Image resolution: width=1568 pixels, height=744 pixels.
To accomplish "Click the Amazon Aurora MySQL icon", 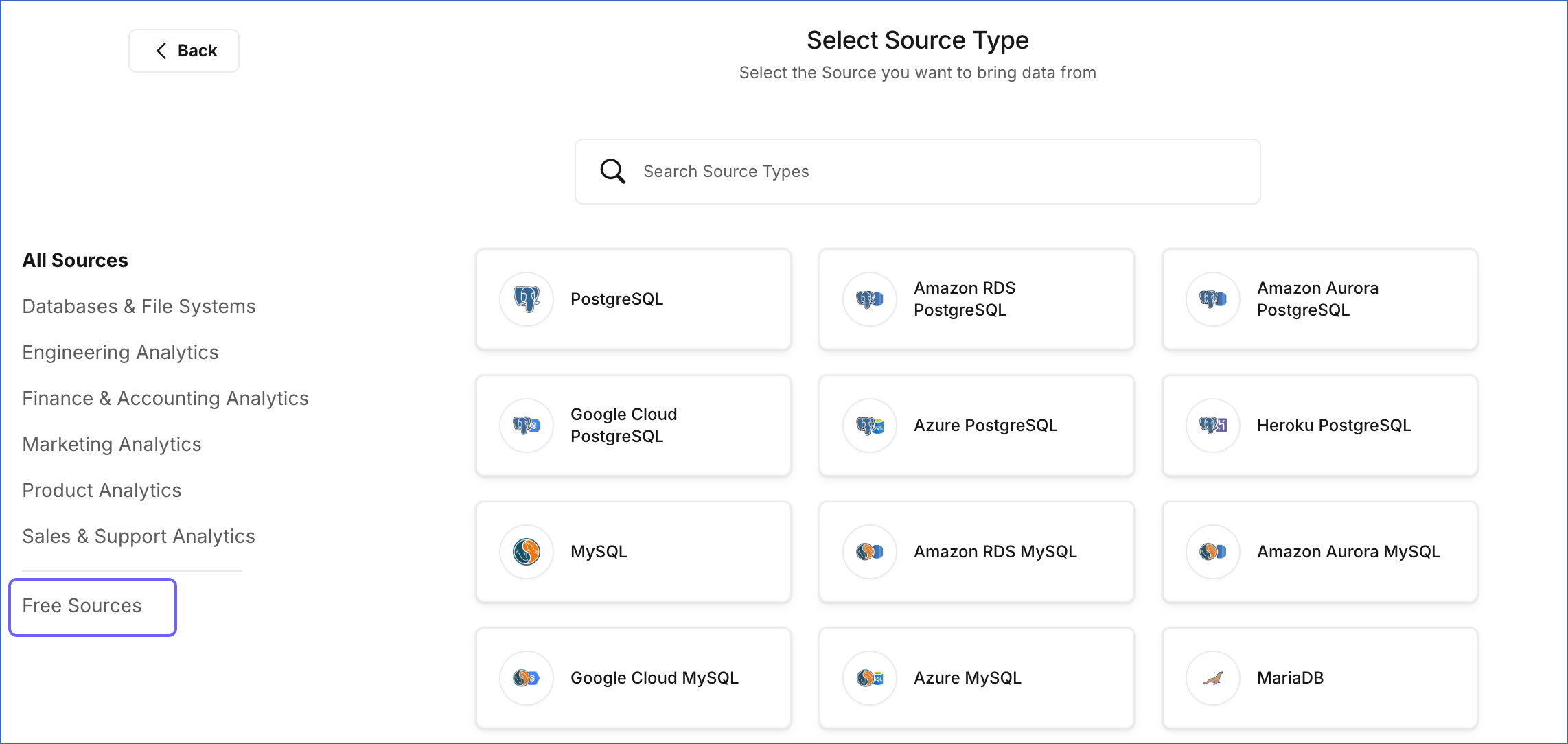I will (x=1213, y=552).
